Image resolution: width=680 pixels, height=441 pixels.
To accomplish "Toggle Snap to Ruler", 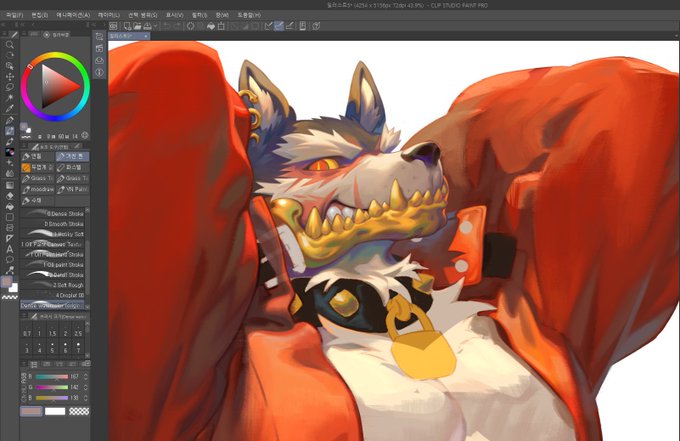I will click(x=268, y=26).
